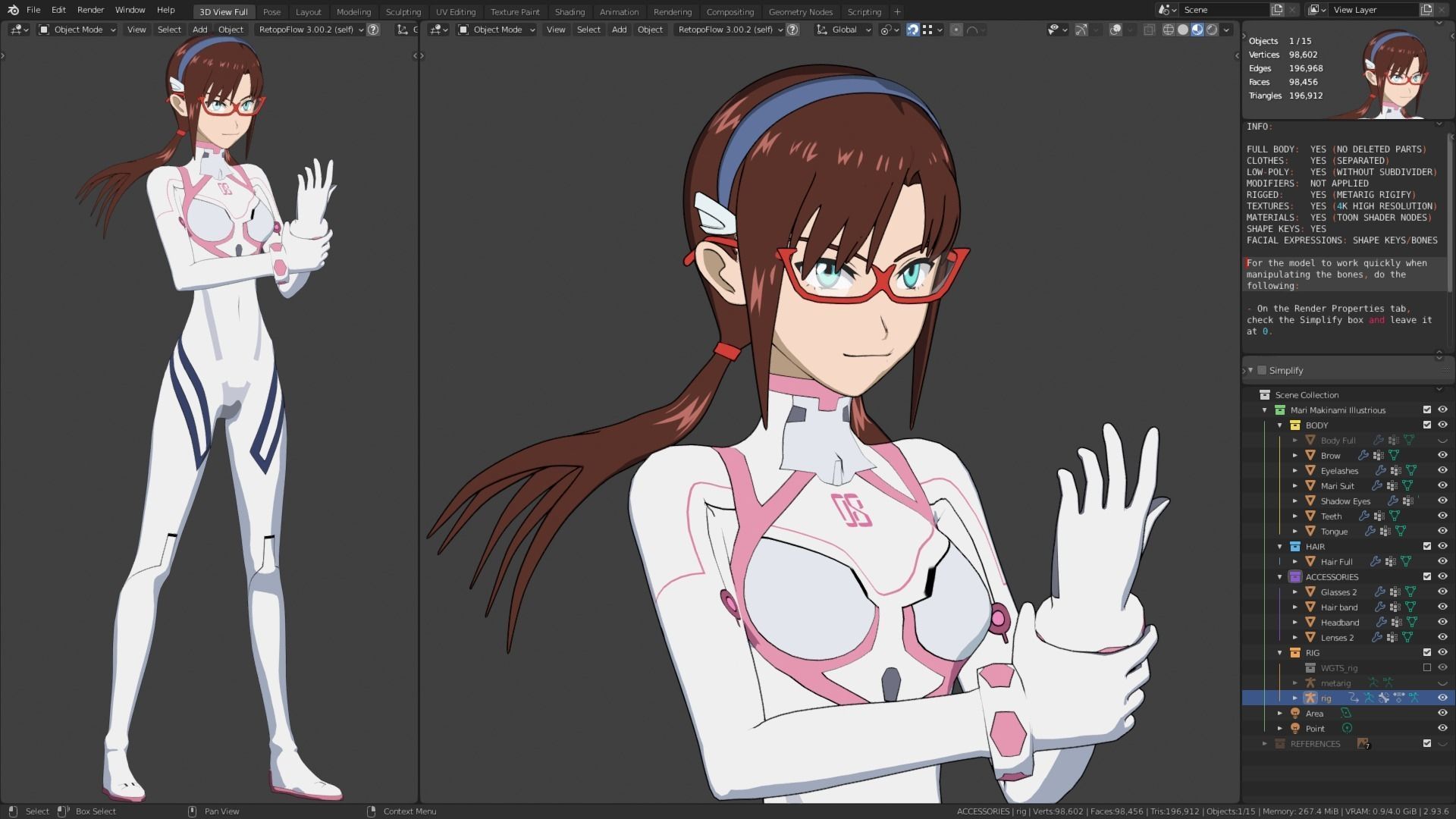This screenshot has height=819, width=1456.
Task: Click the new scene icon beside Scene field
Action: click(1278, 10)
